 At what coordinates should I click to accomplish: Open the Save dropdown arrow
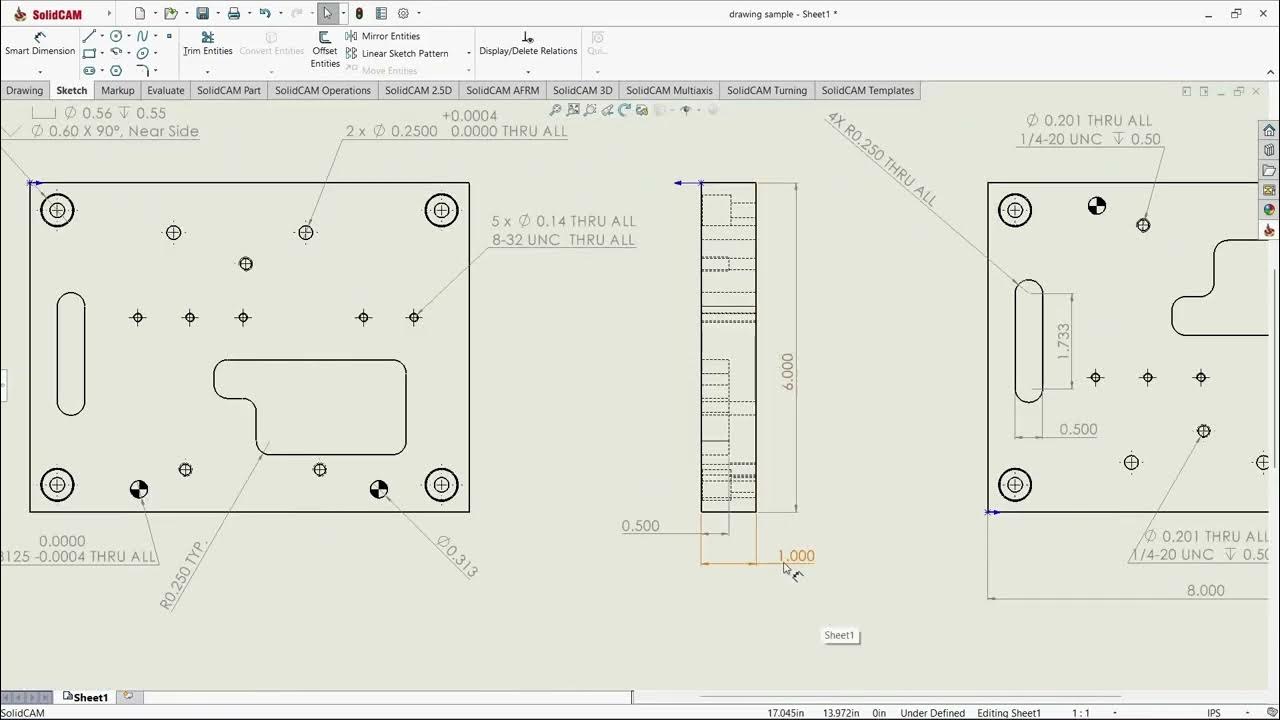(216, 14)
